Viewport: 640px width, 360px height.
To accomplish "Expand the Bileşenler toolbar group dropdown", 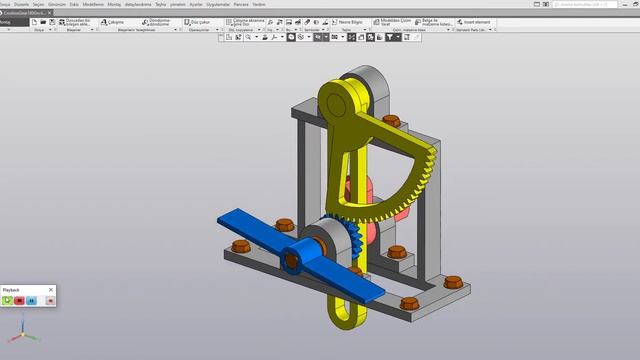I will 92,30.
